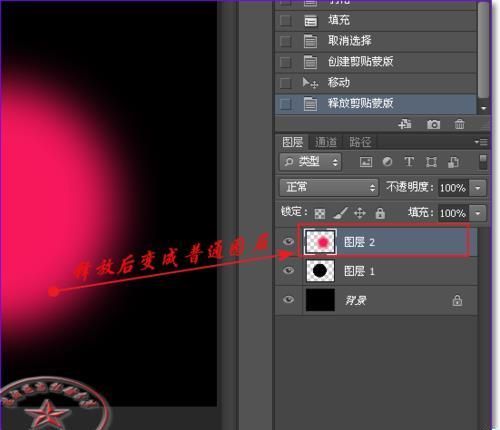Click the document icon beside 填充
Screen dimensions: 500x430
pos(310,21)
